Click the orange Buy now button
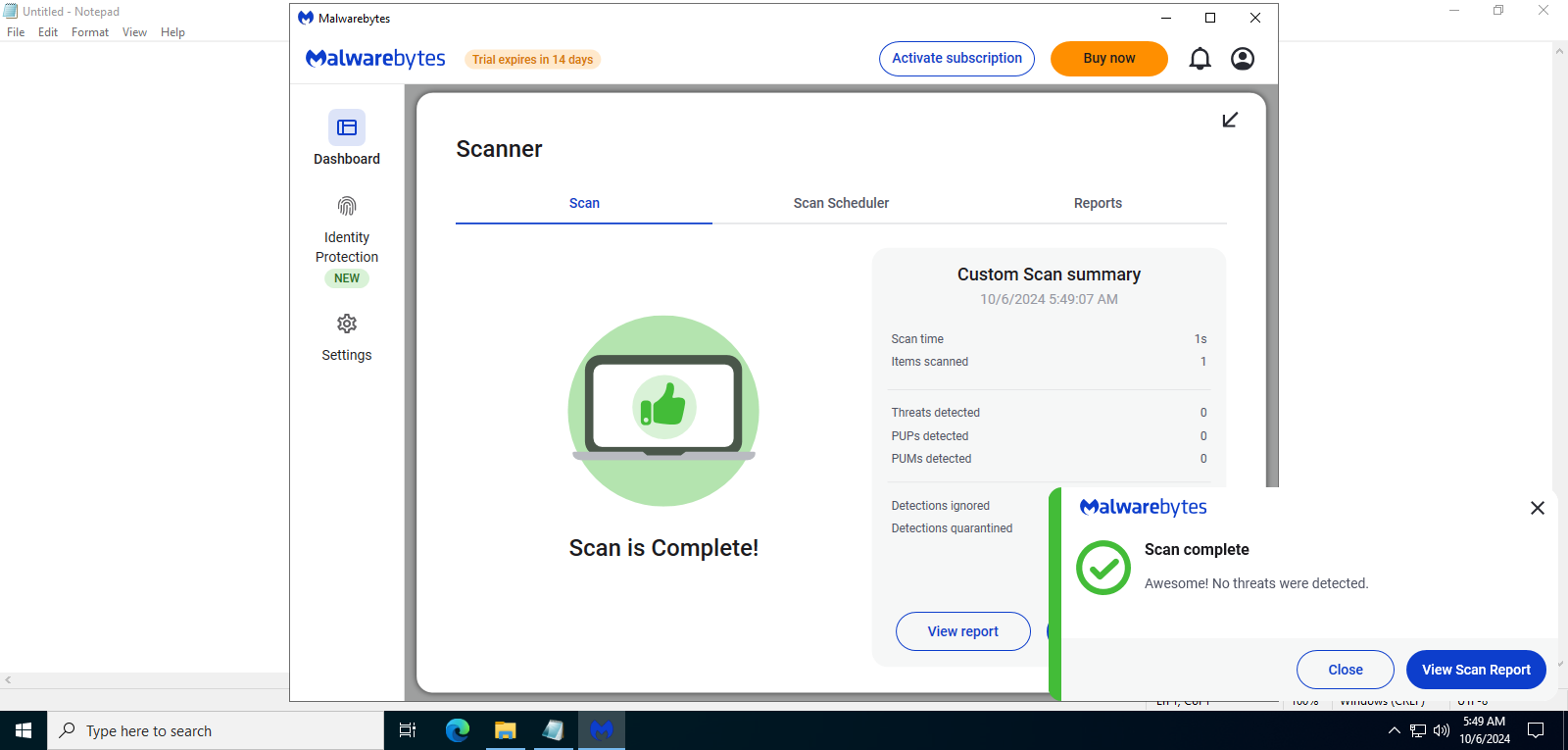Image resolution: width=1568 pixels, height=750 pixels. point(1108,59)
